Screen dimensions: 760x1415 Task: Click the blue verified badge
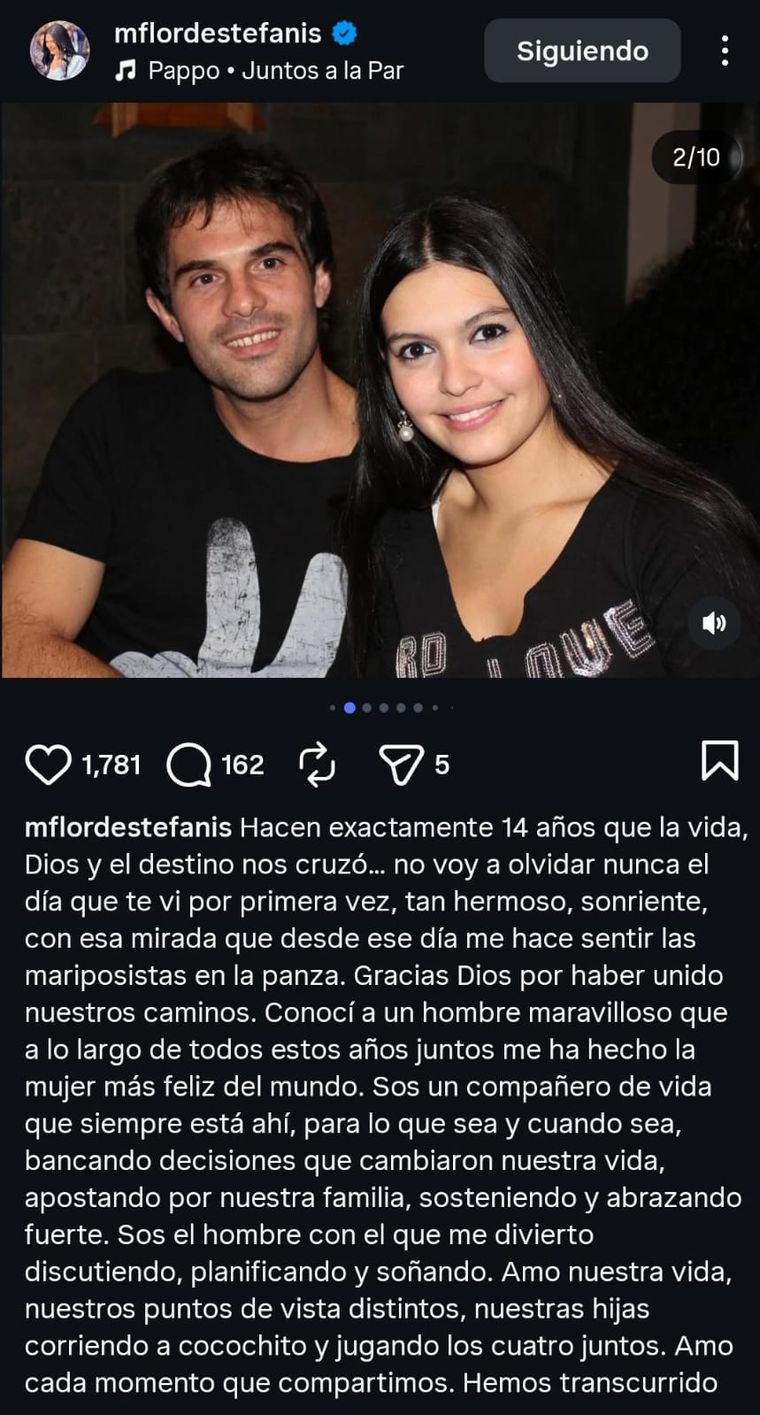(x=344, y=34)
